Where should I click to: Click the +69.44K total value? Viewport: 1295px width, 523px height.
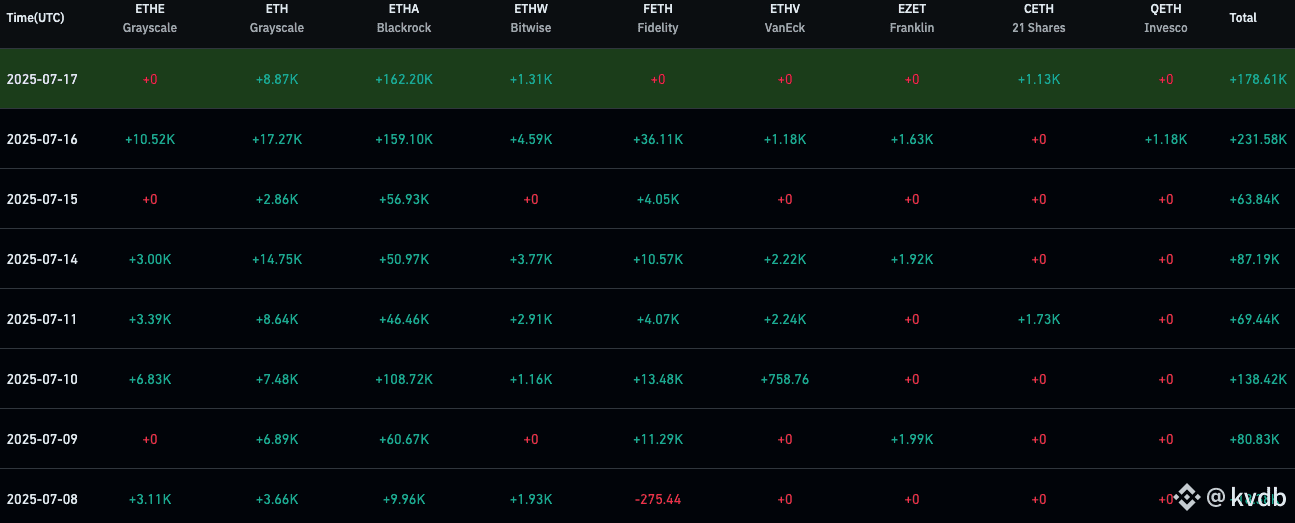pos(1255,319)
